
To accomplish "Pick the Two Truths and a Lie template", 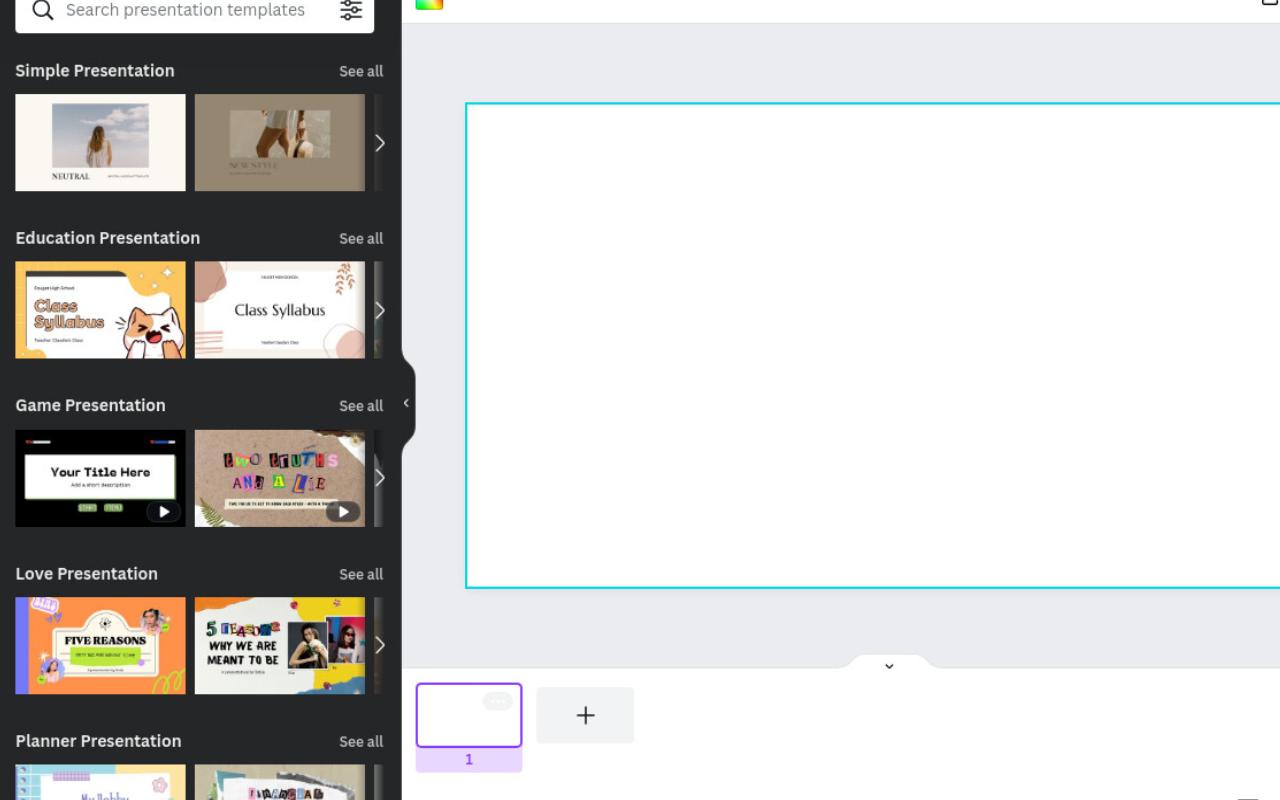I will pos(280,478).
